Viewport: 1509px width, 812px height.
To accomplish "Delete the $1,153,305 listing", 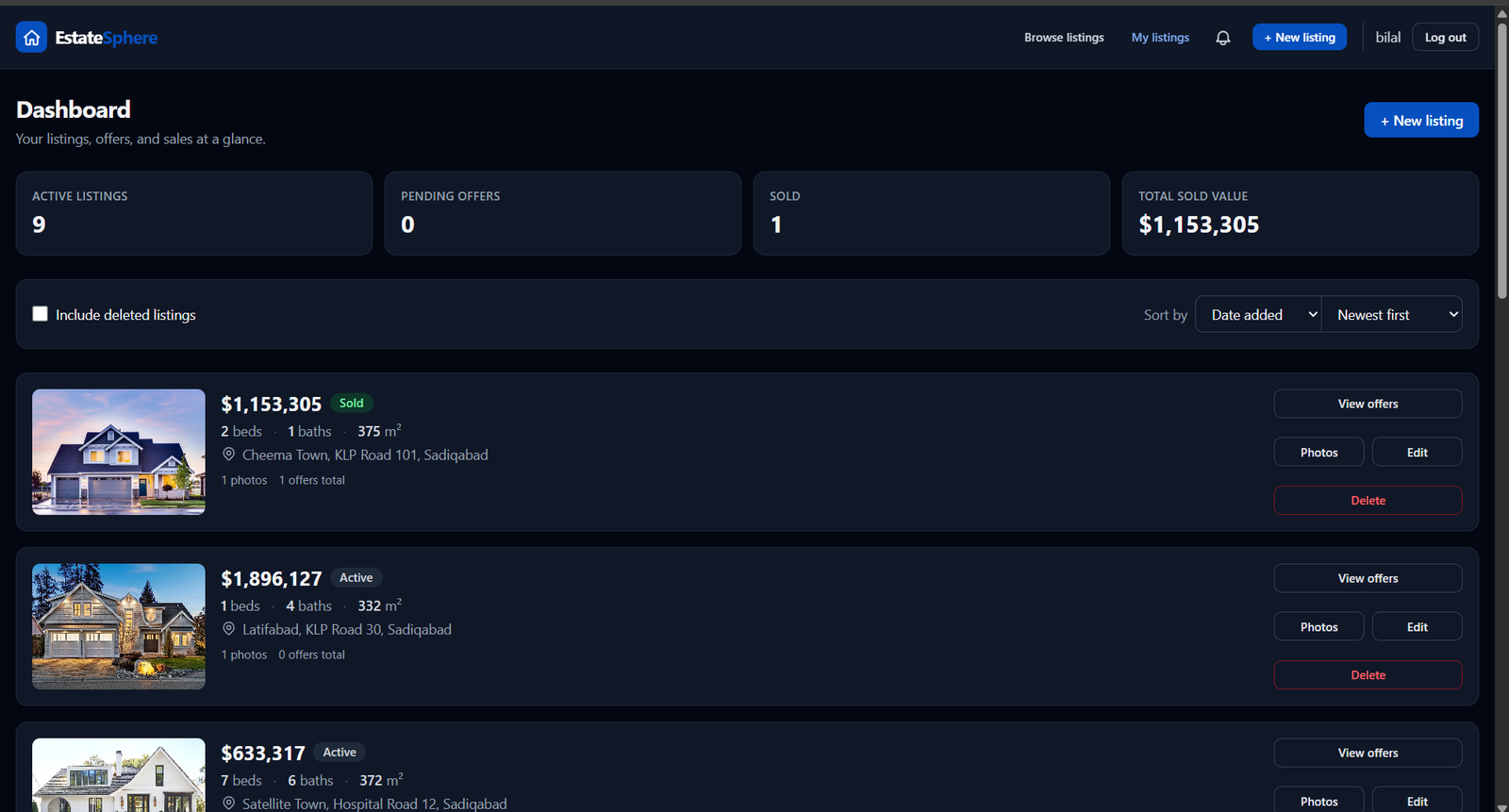I will (x=1368, y=501).
